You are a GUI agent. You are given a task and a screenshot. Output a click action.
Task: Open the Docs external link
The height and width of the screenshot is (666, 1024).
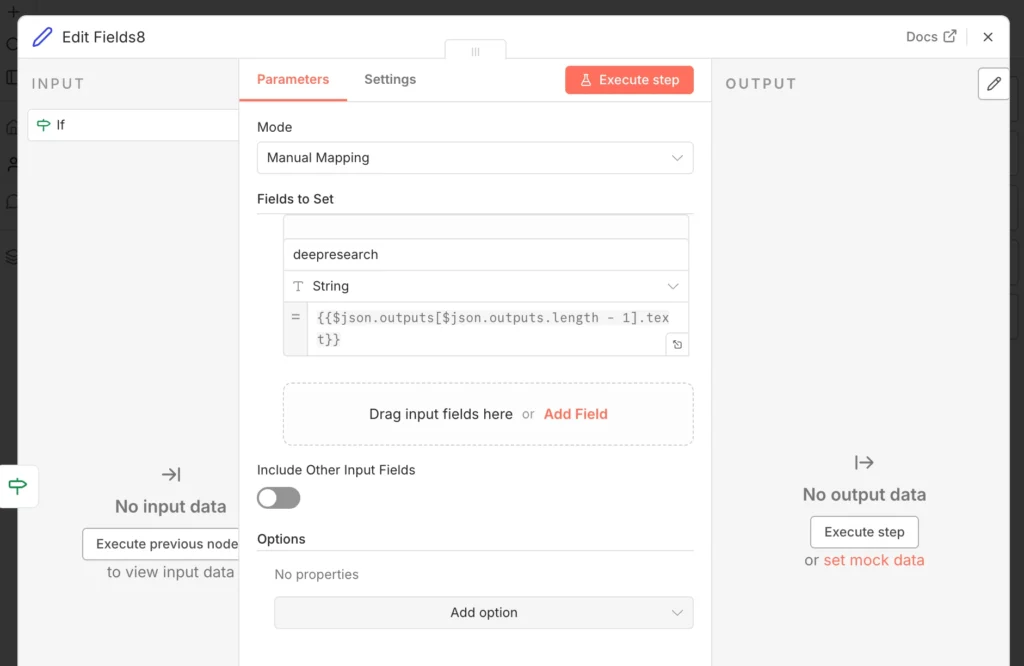tap(931, 37)
